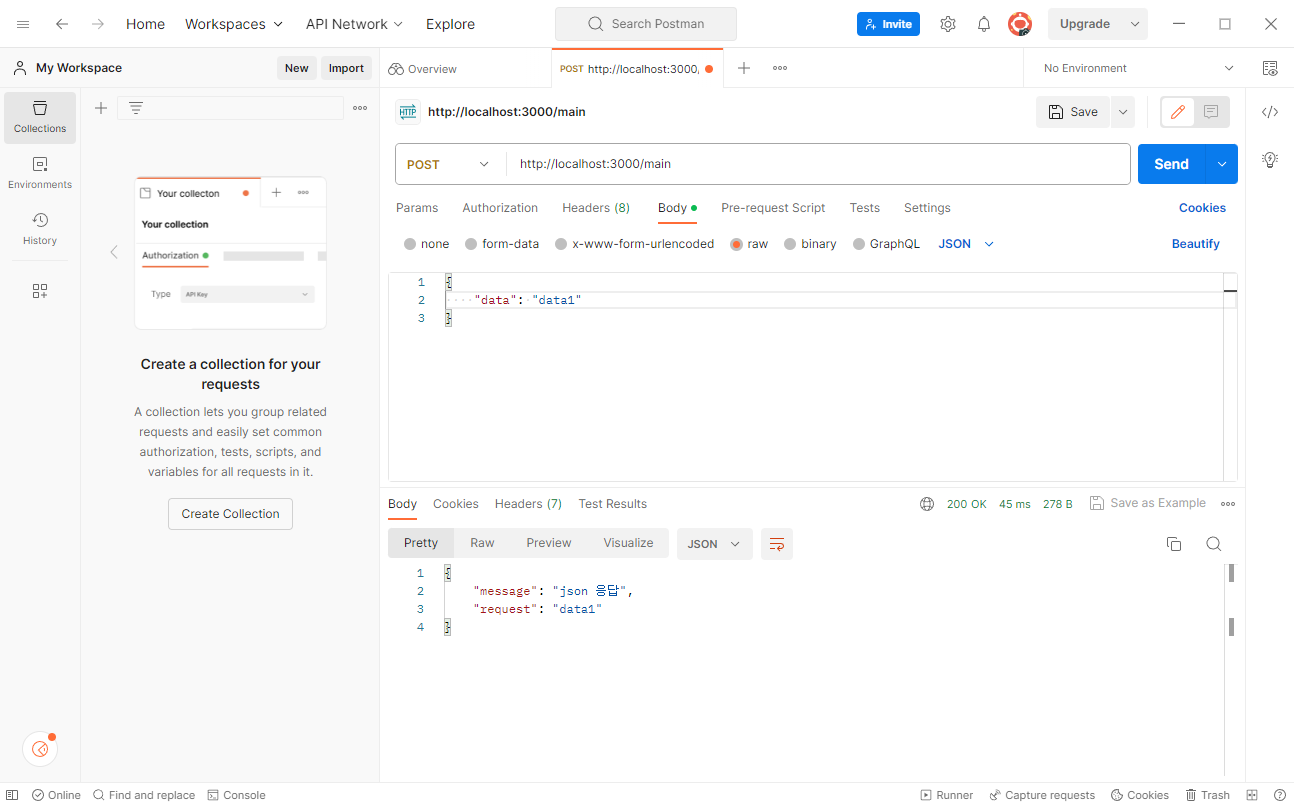The height and width of the screenshot is (807, 1294).
Task: Click the plus to create new collection
Action: (x=100, y=108)
